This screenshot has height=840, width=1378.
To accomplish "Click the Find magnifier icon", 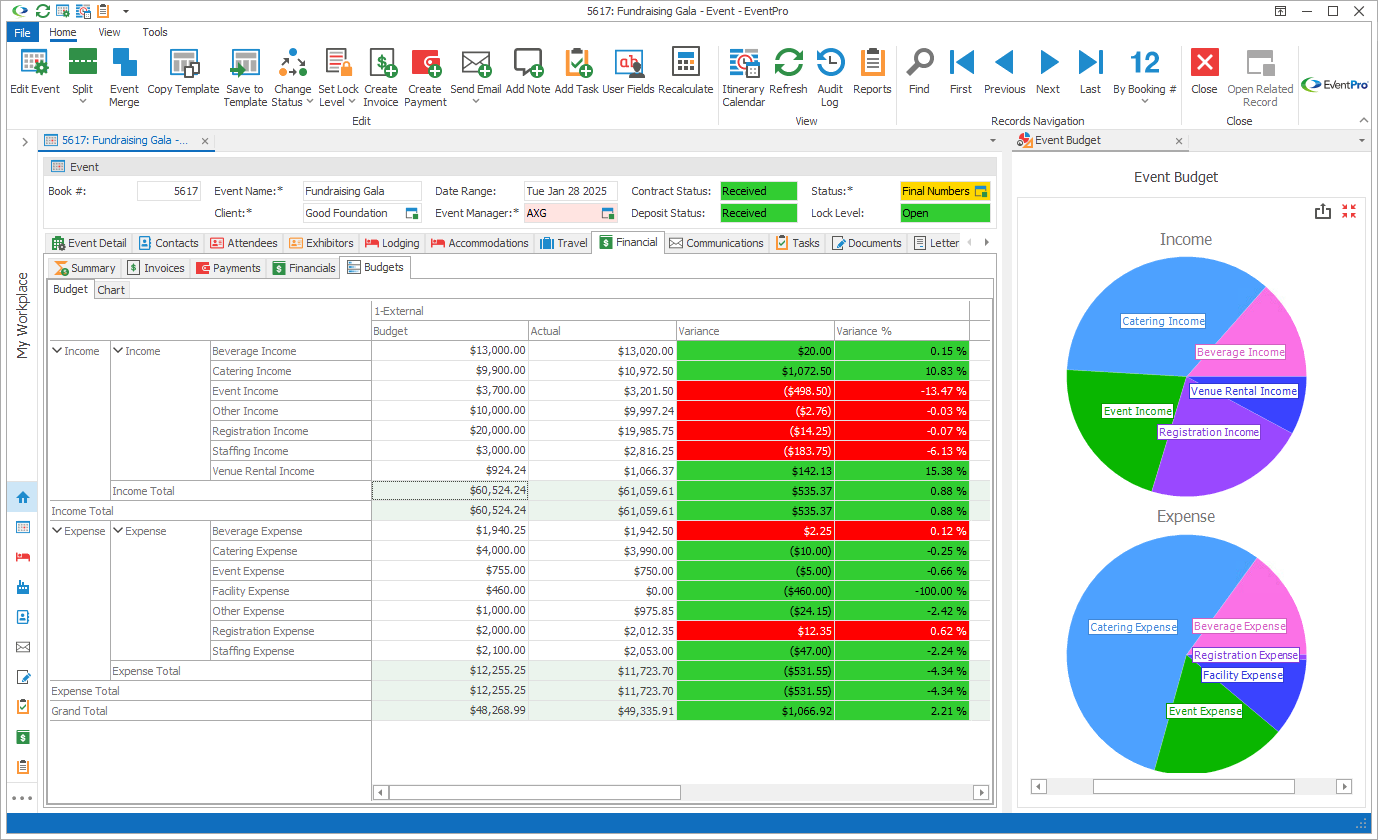I will tap(919, 63).
